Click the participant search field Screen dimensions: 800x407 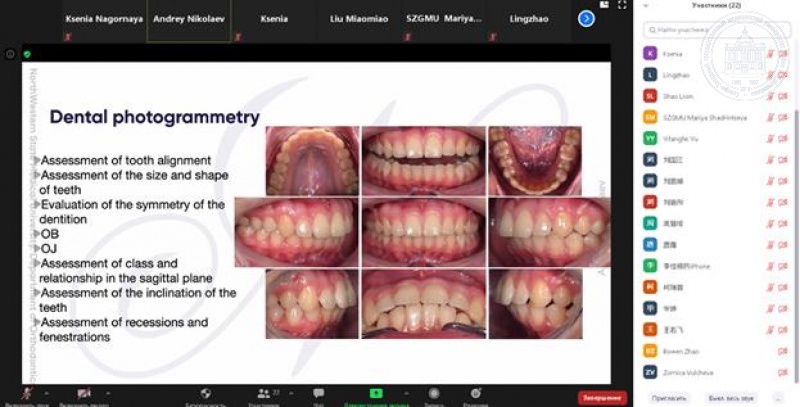point(717,30)
